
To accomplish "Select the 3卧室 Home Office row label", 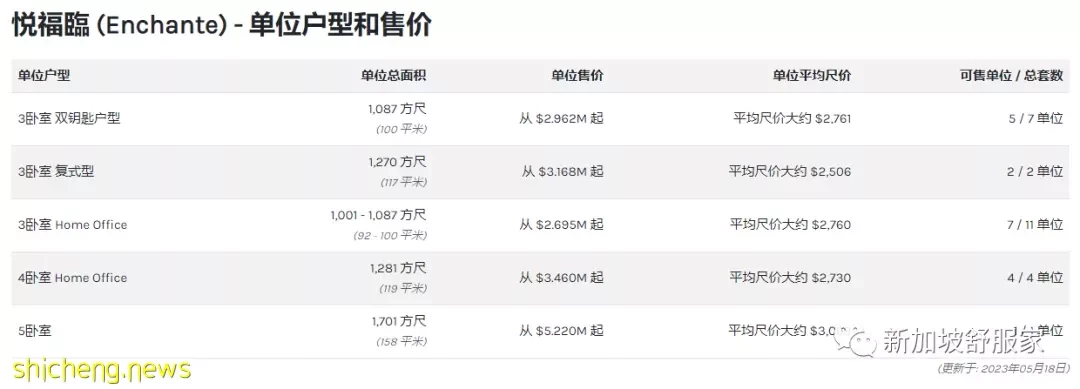I will click(x=72, y=224).
